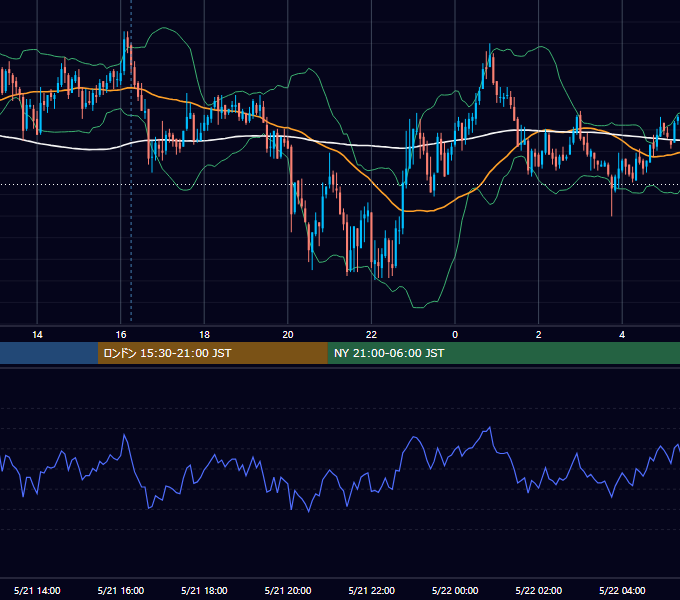Click the 5/21 22:00 date label

(x=372, y=590)
